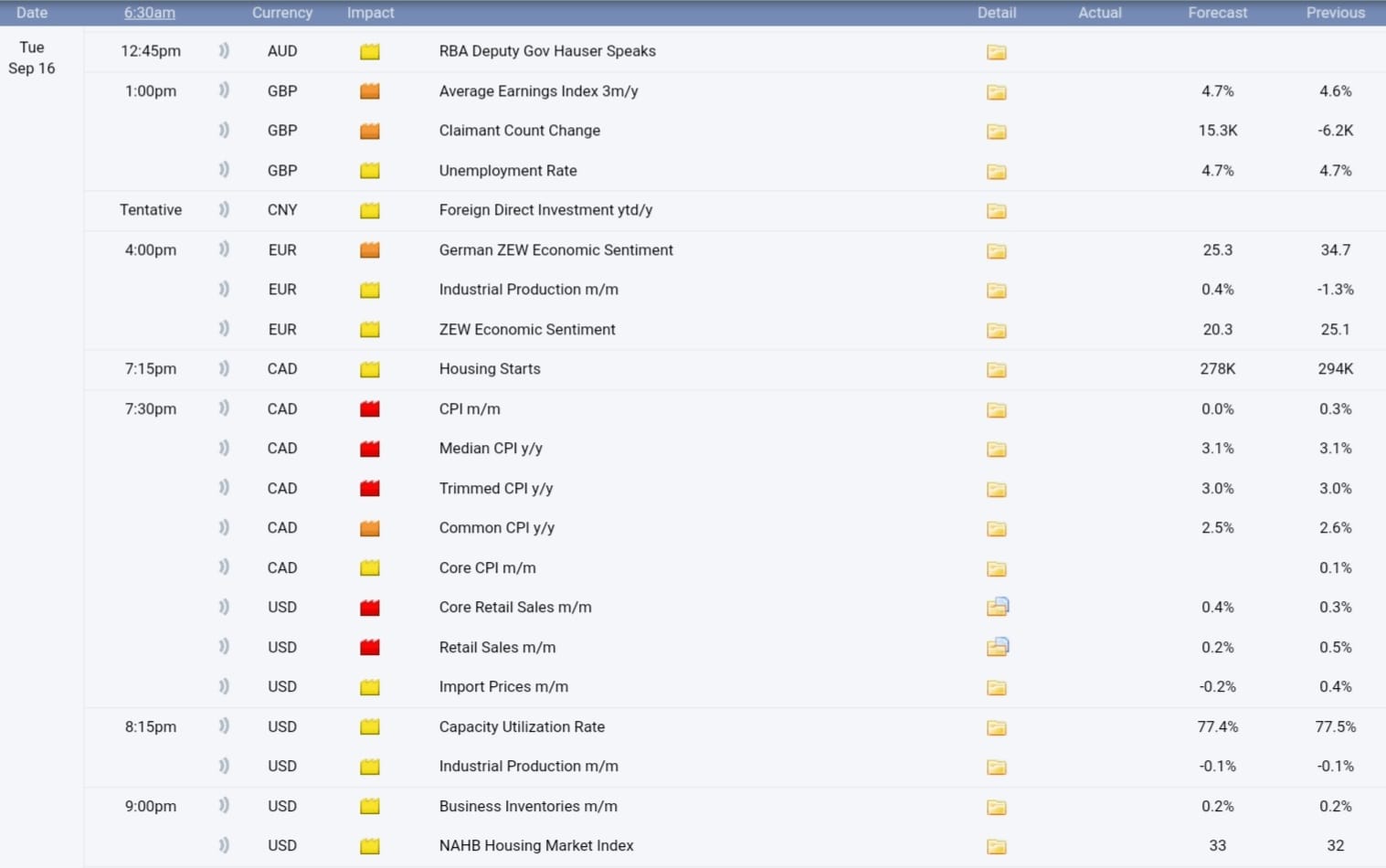
Task: Click the Impact column header
Action: click(370, 13)
